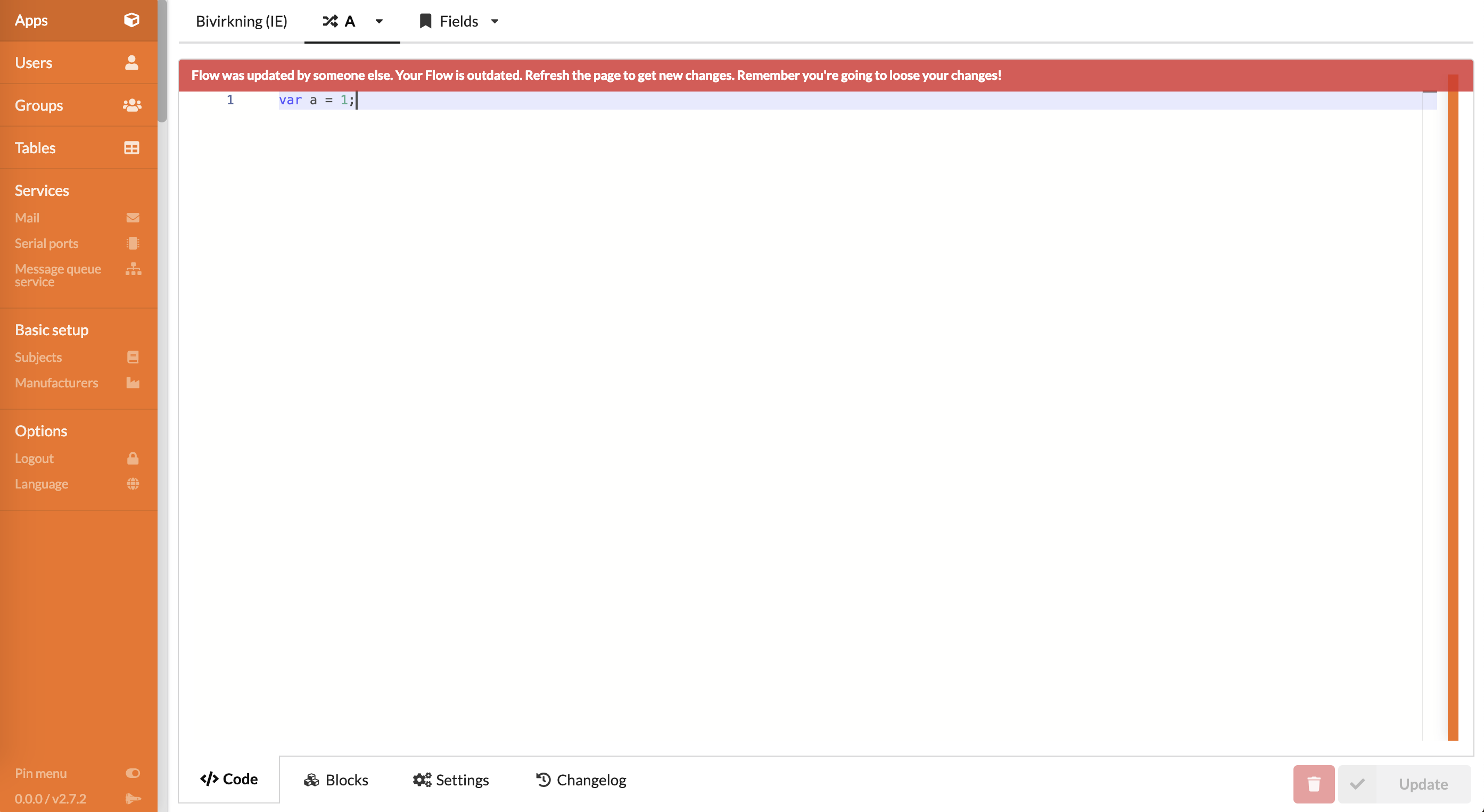Click the Tables grid icon
The width and height of the screenshot is (1484, 812).
point(131,148)
